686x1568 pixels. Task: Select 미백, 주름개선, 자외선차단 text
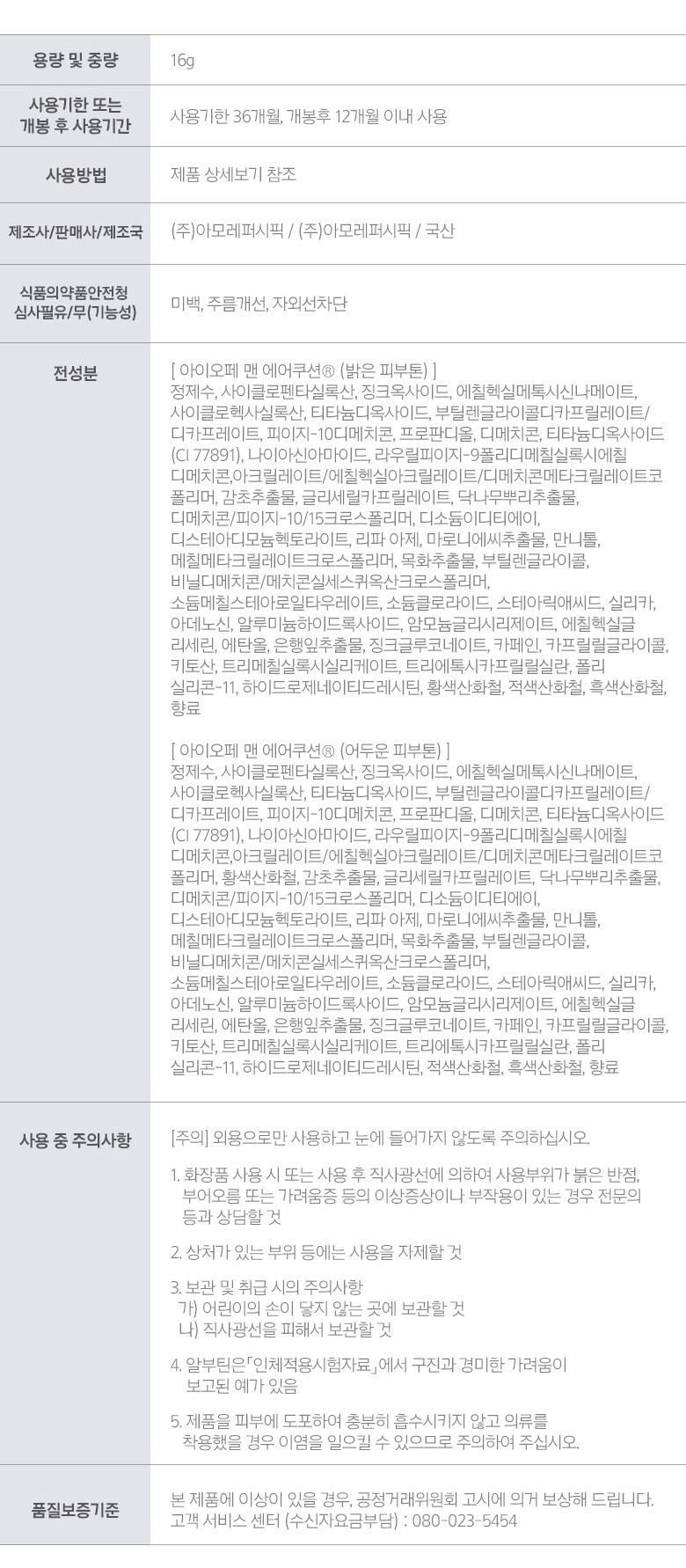259,304
